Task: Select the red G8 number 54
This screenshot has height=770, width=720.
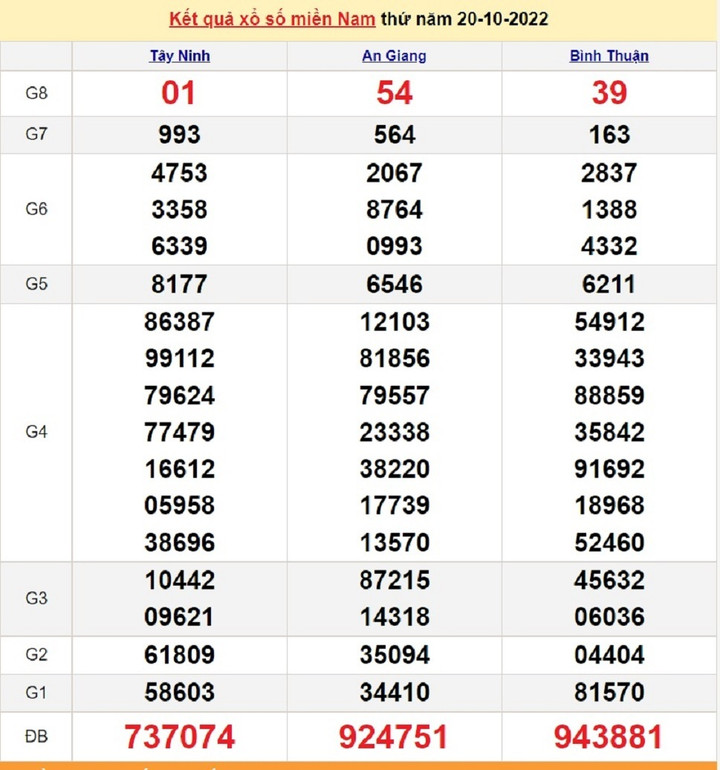Action: (394, 93)
